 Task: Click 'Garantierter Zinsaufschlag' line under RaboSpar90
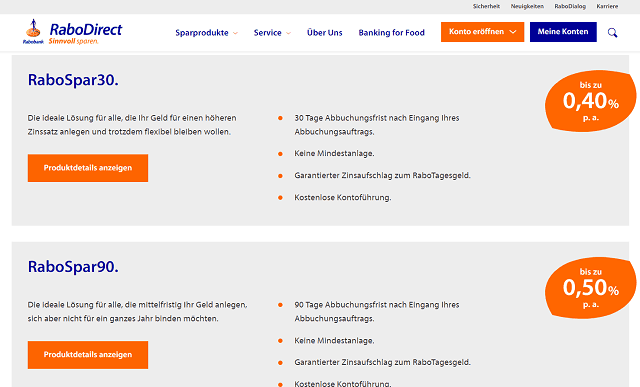coord(382,363)
